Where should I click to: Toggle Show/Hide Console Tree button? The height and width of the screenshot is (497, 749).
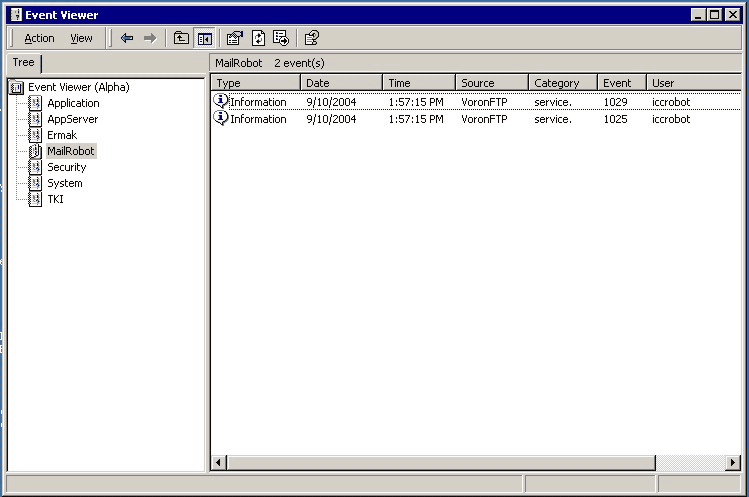coord(204,38)
